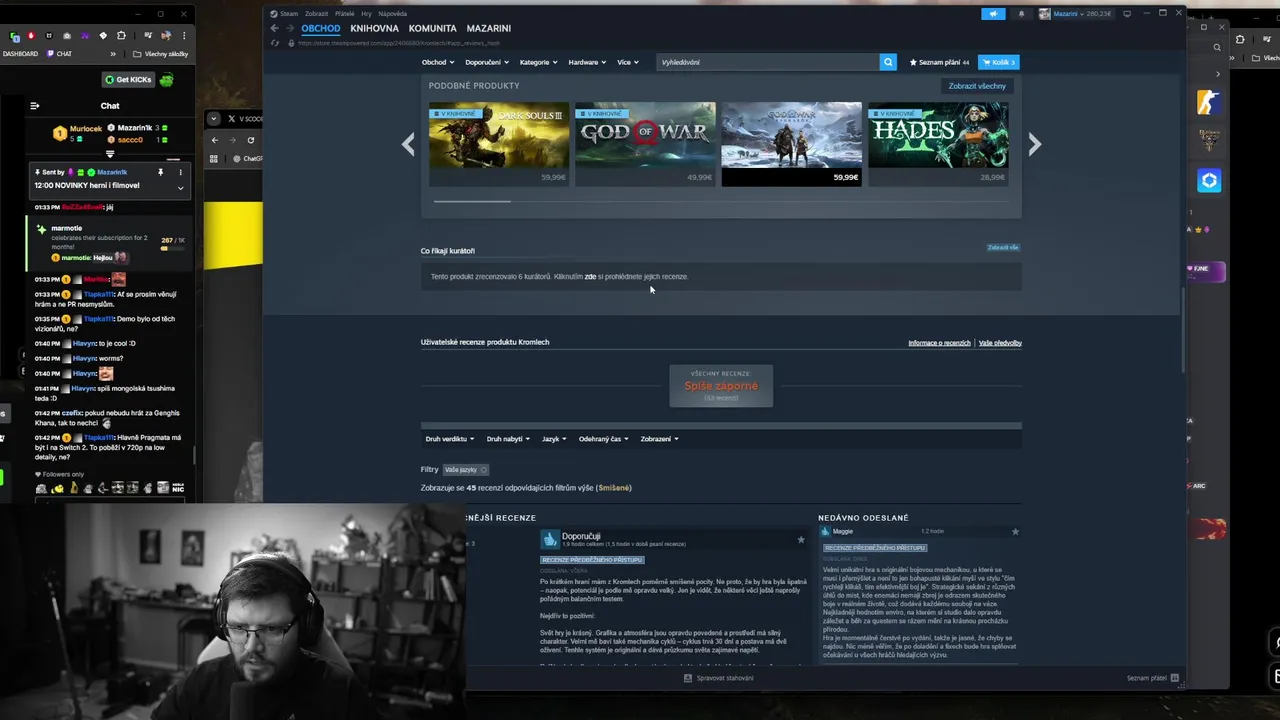Open the Obchod store dropdown

click(x=437, y=62)
